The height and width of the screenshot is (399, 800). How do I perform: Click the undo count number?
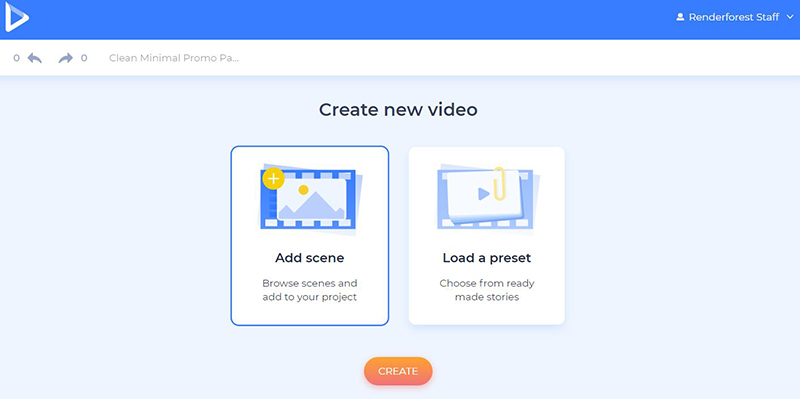[x=16, y=58]
